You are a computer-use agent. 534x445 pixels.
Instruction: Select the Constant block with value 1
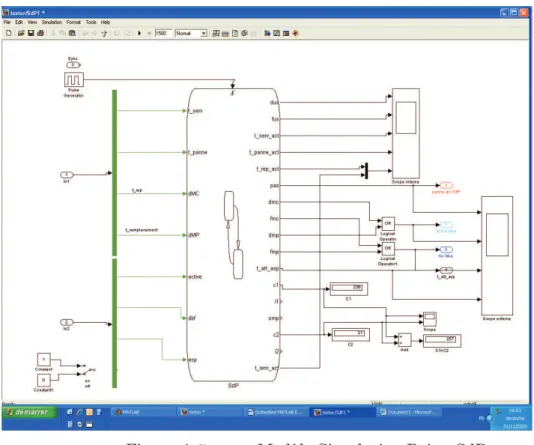(44, 360)
